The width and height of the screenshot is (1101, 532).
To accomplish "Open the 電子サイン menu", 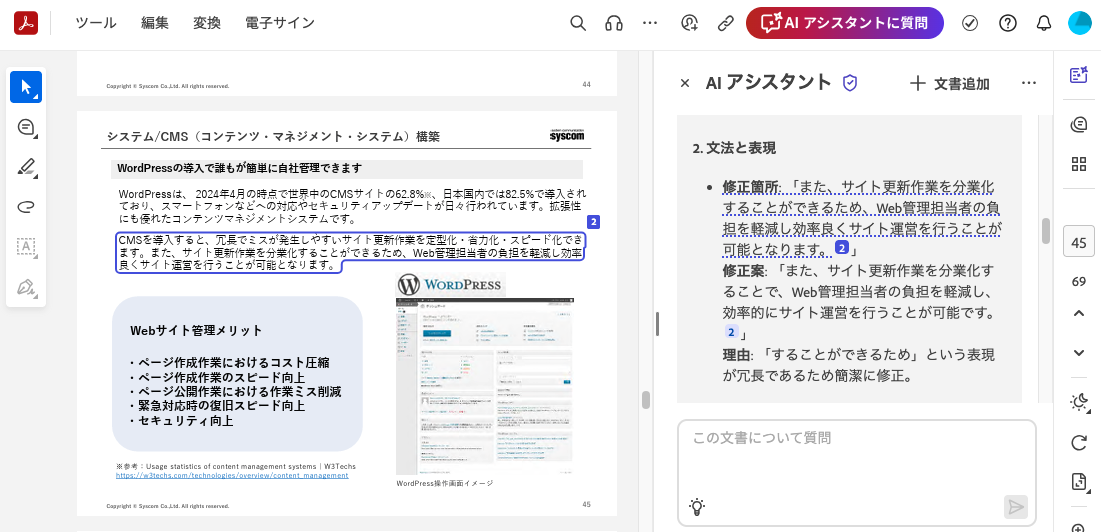I will tap(279, 23).
